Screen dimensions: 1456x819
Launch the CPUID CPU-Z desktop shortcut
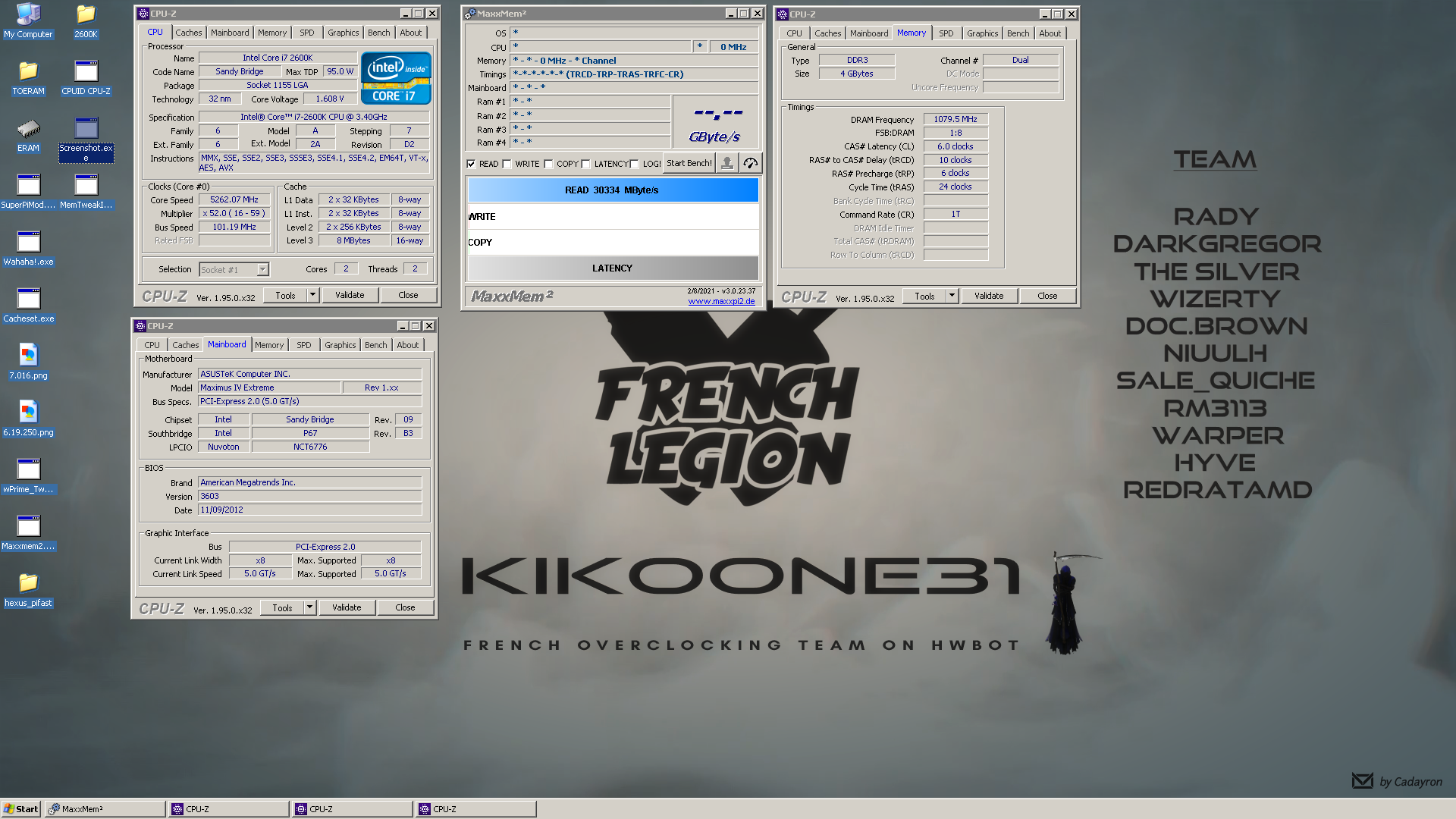point(86,77)
